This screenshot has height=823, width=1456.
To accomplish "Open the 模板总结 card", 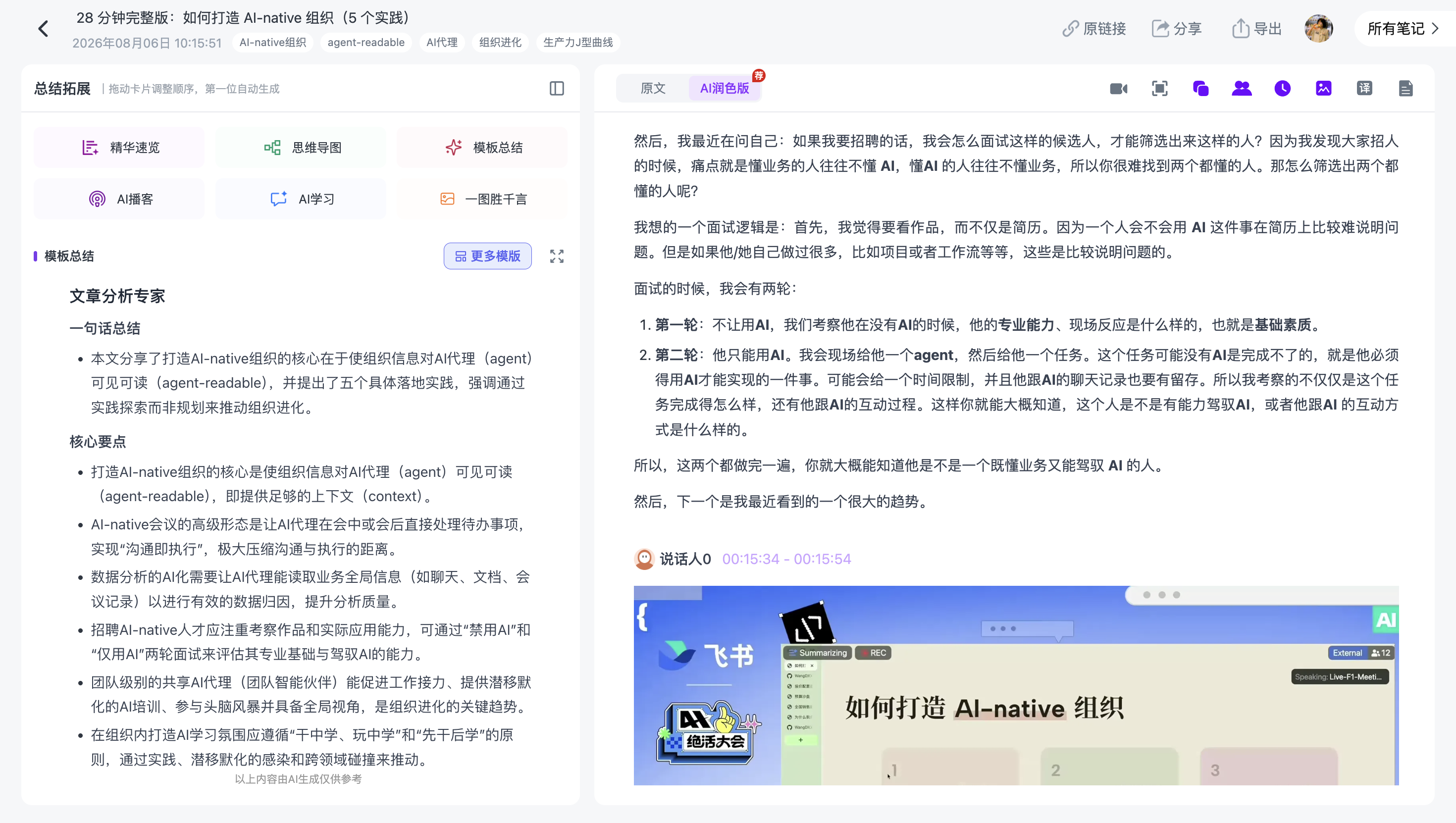I will (x=482, y=148).
